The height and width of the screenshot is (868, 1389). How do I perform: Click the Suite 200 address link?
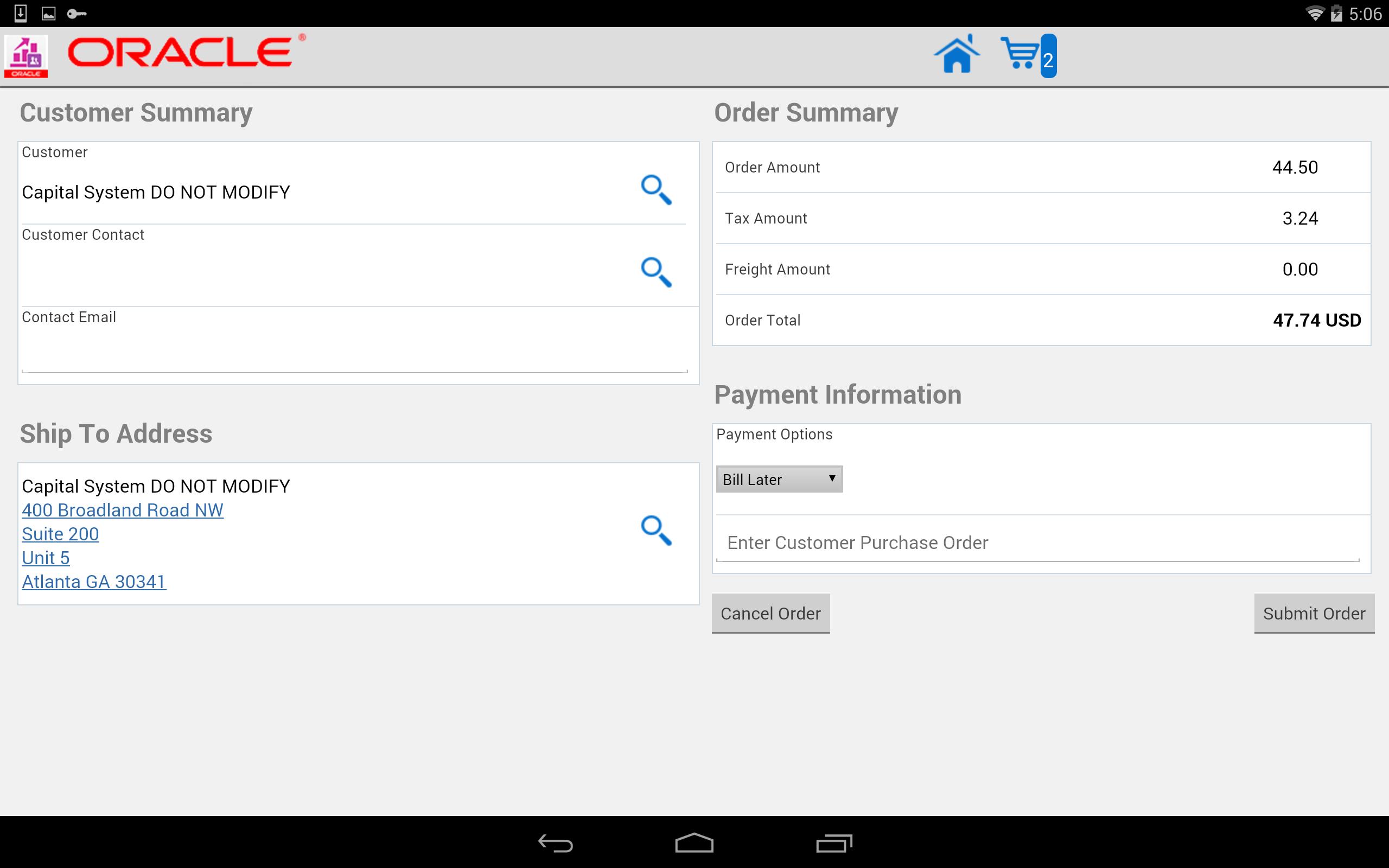click(x=60, y=533)
